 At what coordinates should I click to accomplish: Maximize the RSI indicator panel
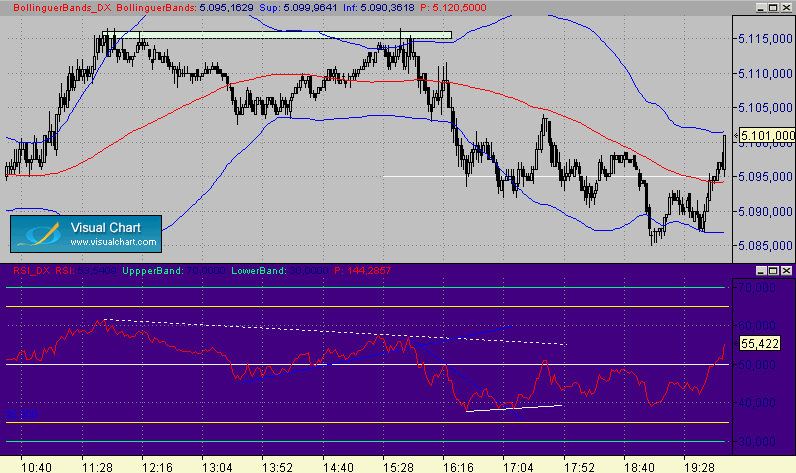pyautogui.click(x=773, y=271)
